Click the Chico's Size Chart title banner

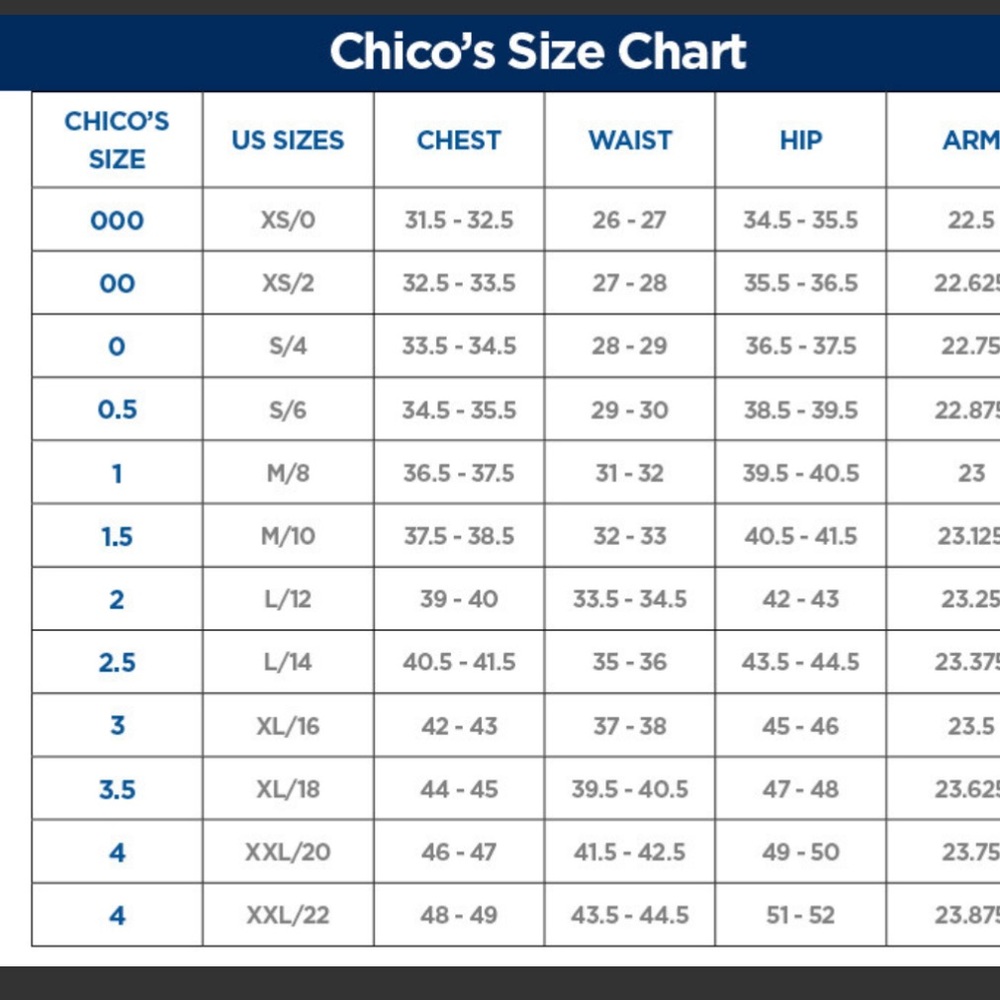pyautogui.click(x=500, y=52)
